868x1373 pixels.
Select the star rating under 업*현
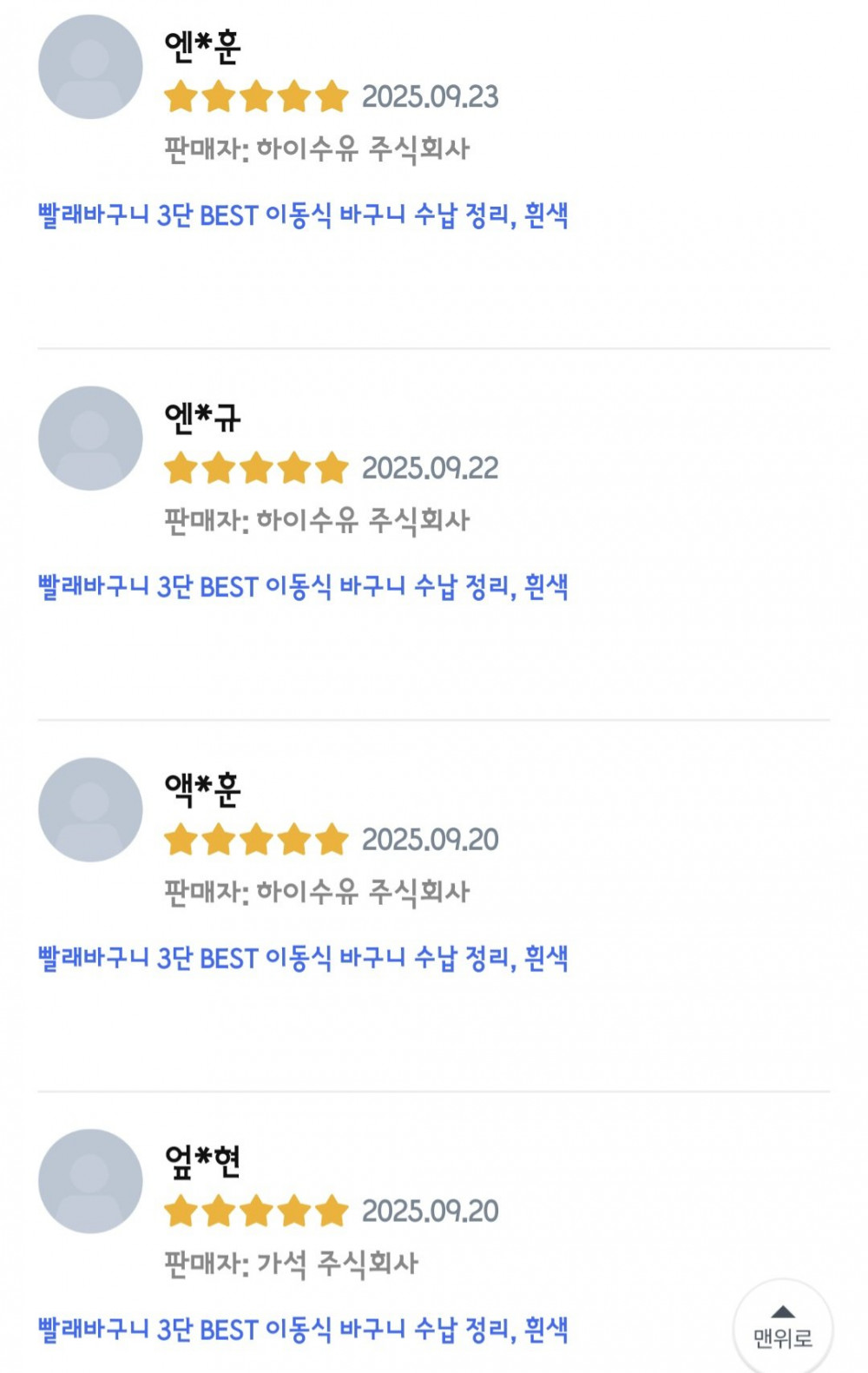pos(256,1211)
